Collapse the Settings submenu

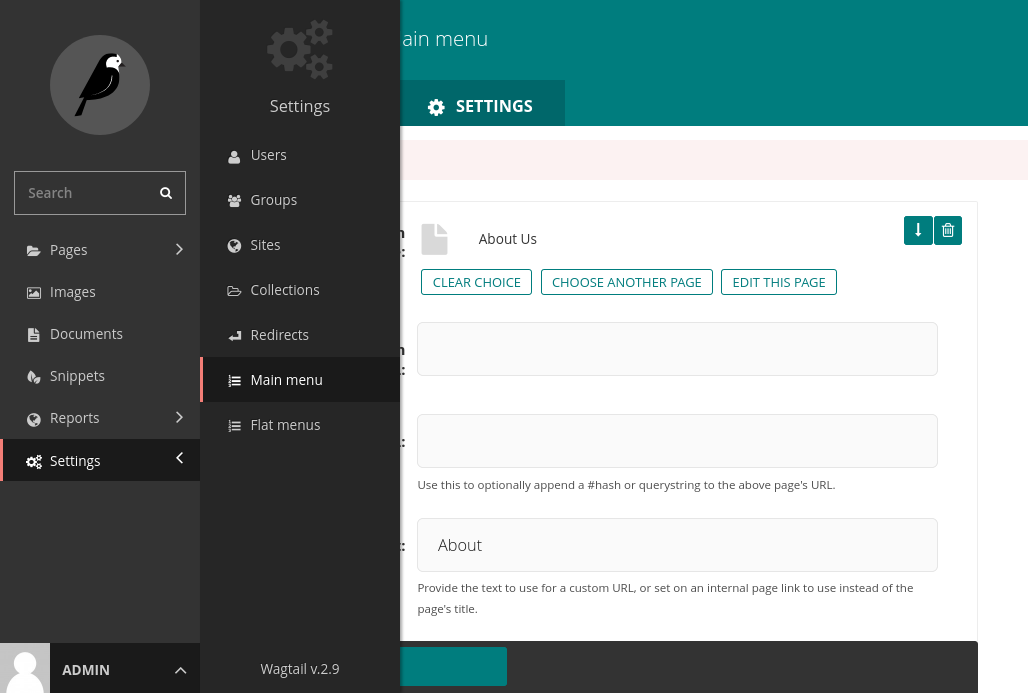click(x=179, y=458)
